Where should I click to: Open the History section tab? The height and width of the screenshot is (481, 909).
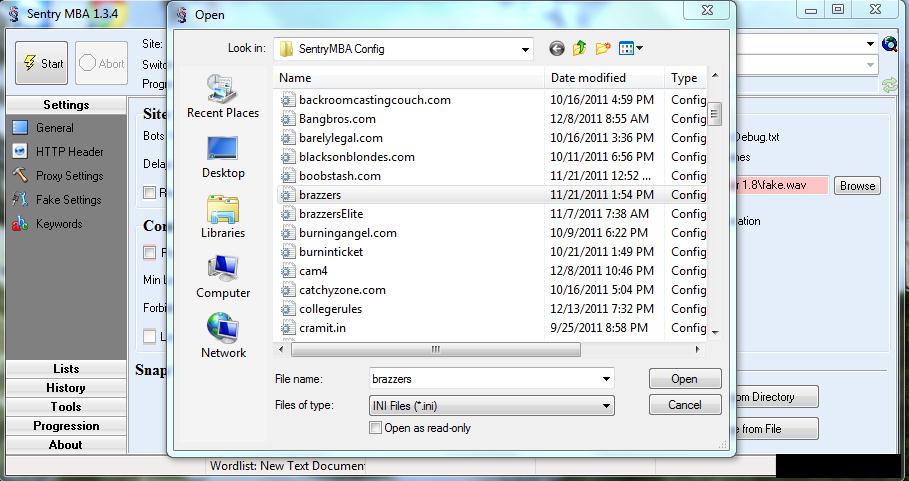click(66, 388)
